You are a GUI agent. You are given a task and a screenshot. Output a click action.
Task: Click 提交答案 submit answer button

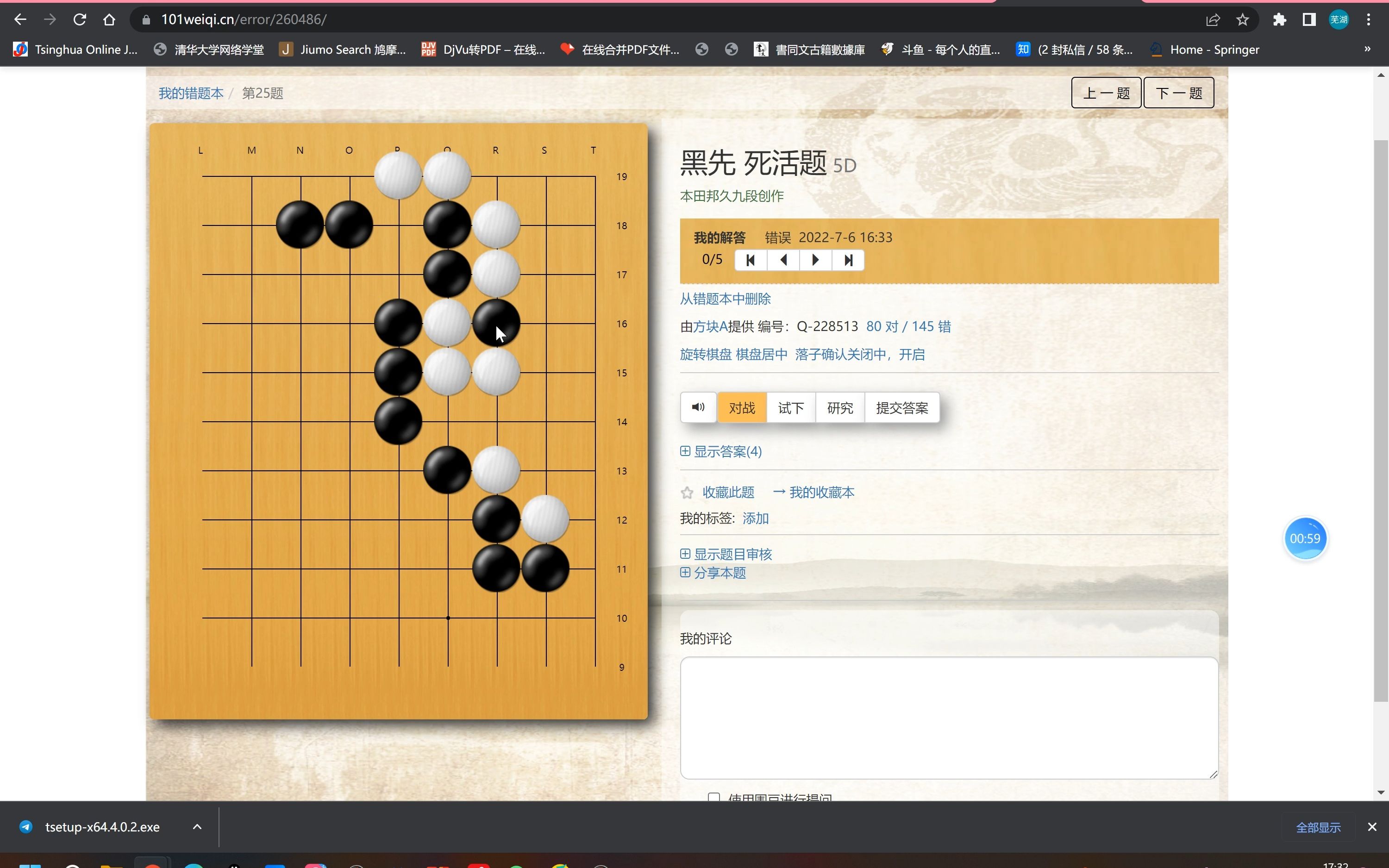point(901,407)
